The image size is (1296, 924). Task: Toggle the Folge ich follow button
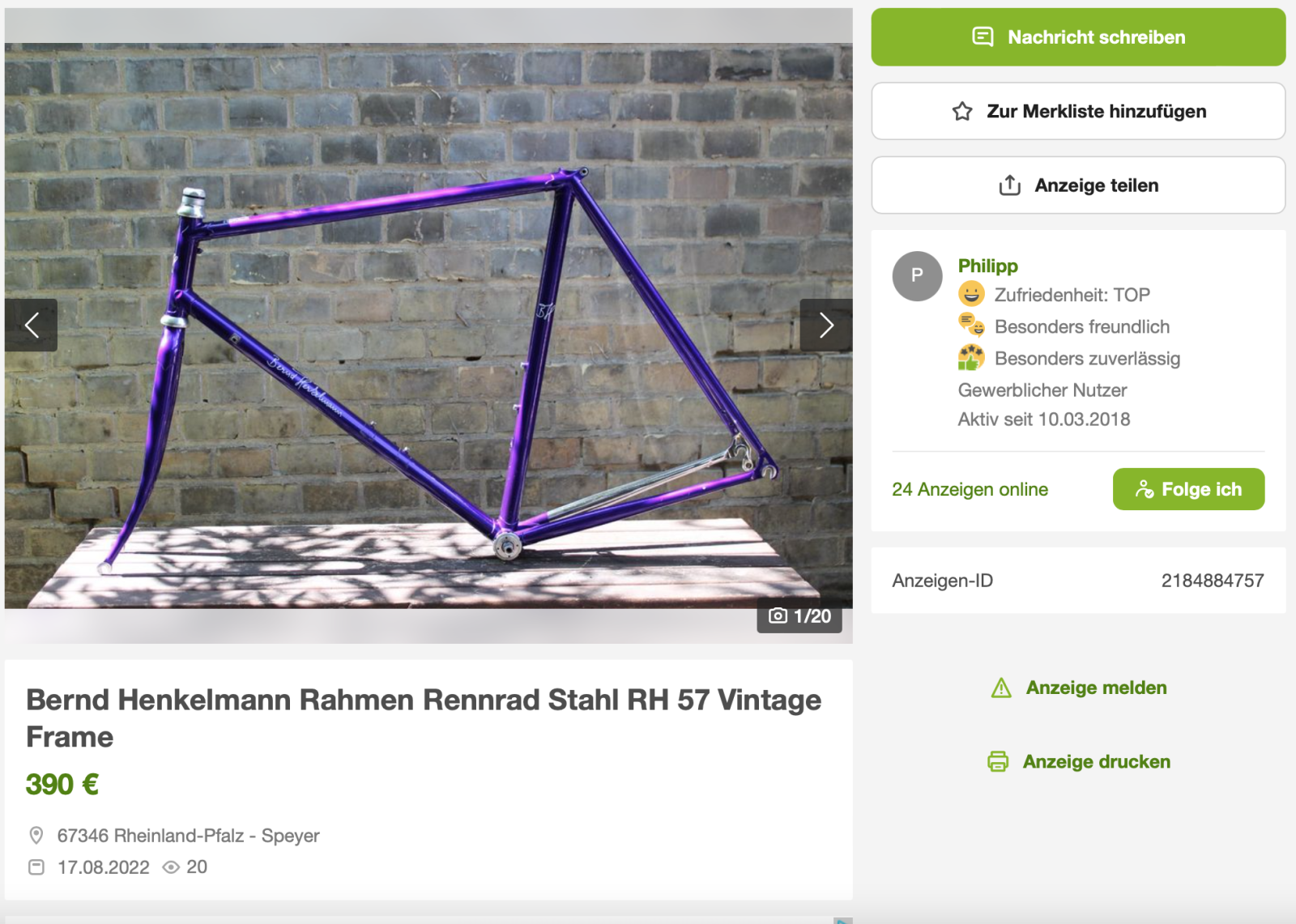1188,489
